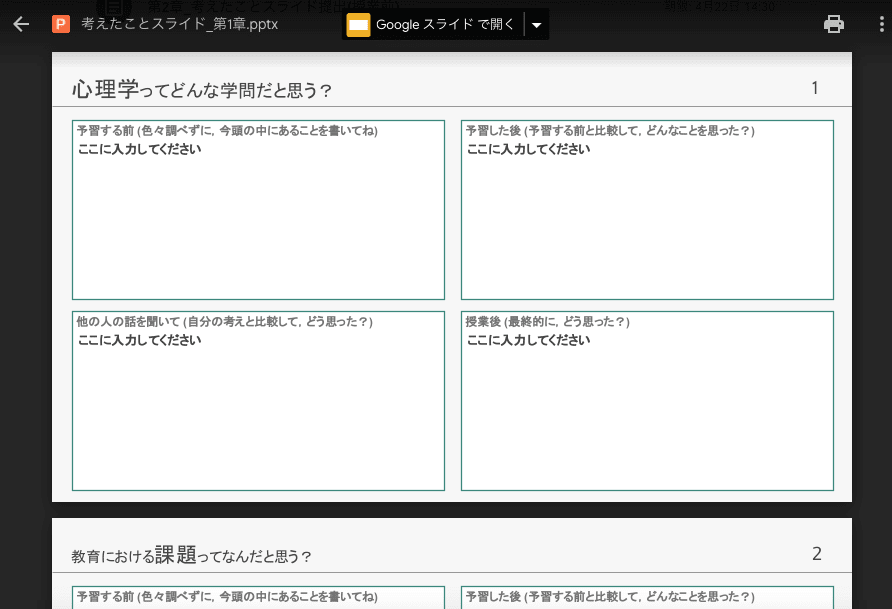Image resolution: width=892 pixels, height=609 pixels.
Task: Go back with the left arrow icon
Action: [21, 24]
